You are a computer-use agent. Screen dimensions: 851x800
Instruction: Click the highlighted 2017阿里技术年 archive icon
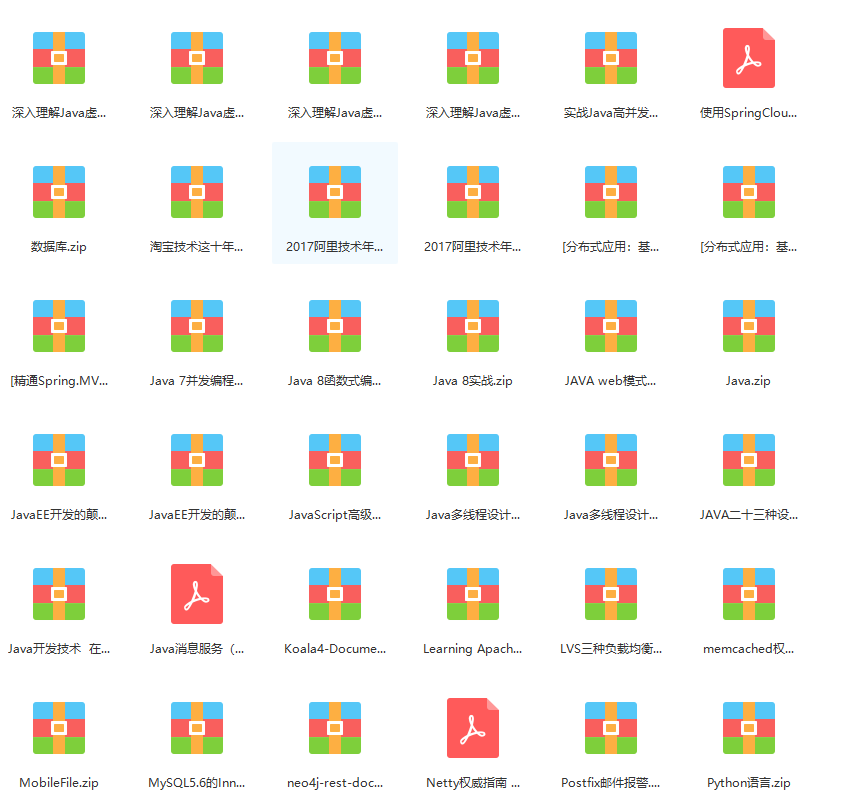335,192
